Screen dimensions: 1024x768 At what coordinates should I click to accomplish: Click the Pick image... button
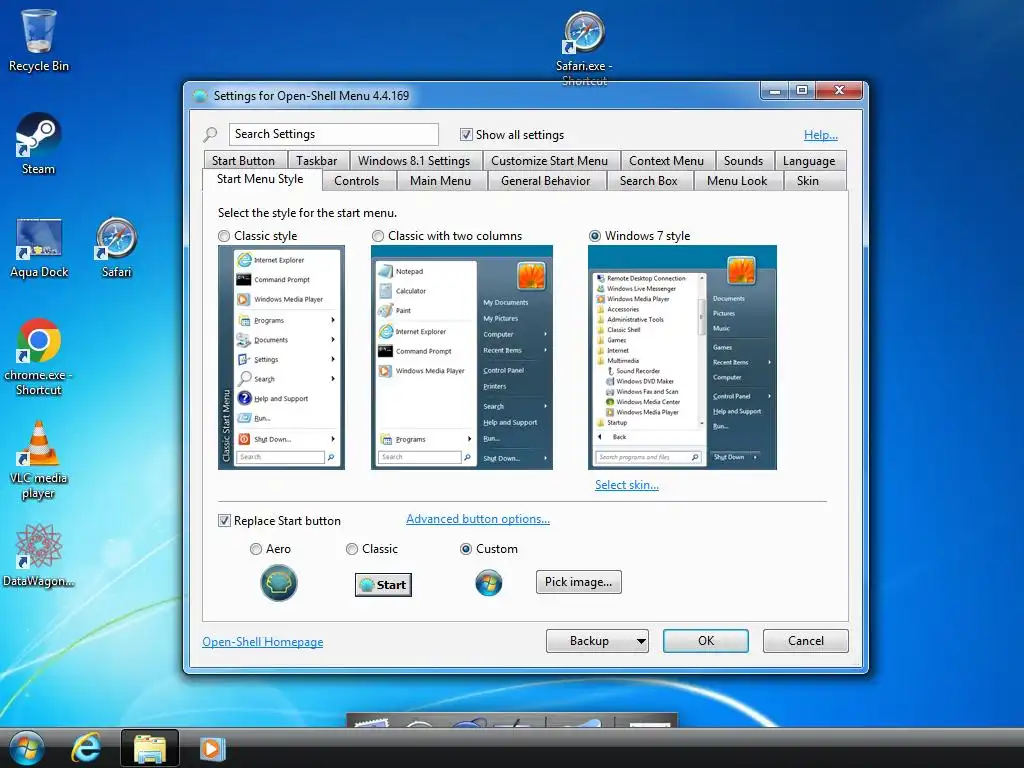[579, 582]
